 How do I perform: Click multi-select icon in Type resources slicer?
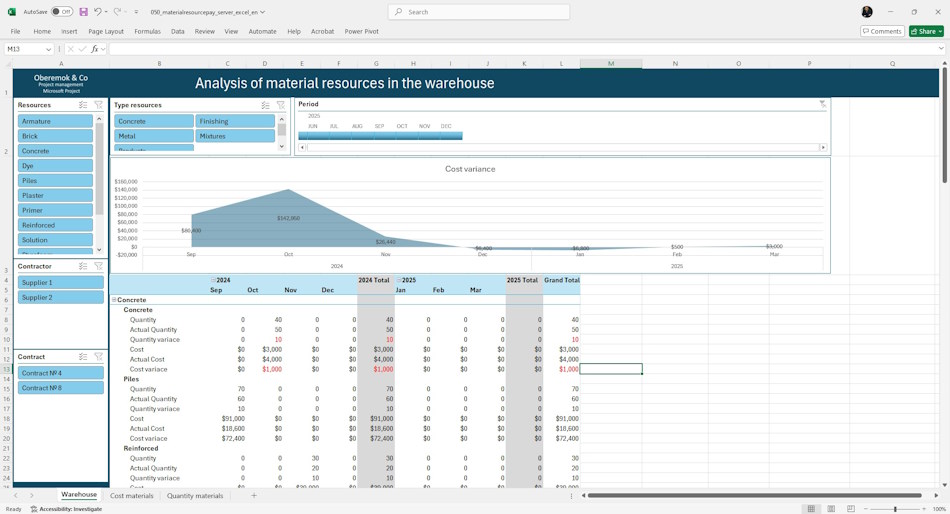click(265, 105)
